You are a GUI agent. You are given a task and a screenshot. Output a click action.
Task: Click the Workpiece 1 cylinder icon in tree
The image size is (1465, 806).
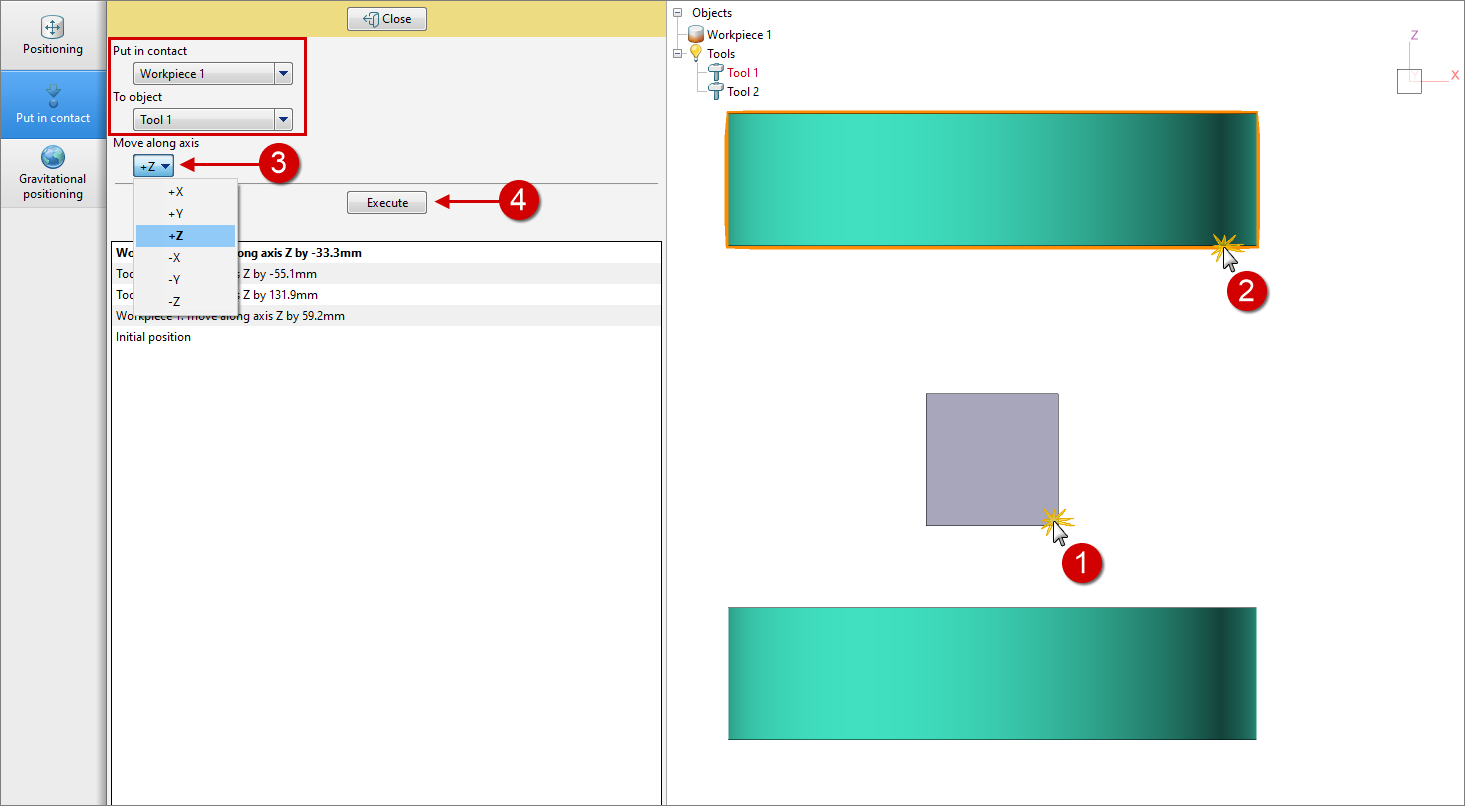pyautogui.click(x=696, y=35)
